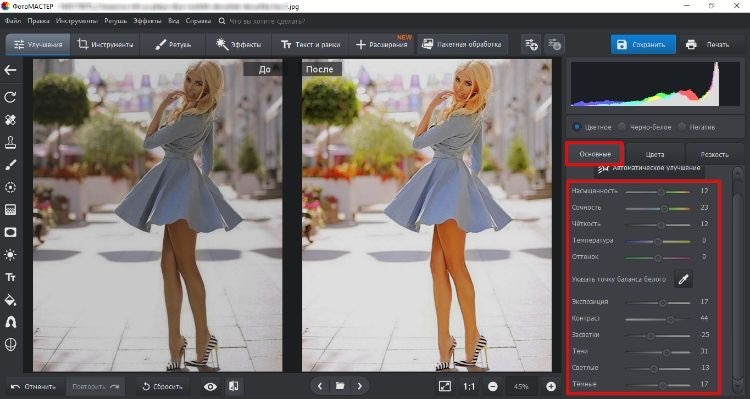This screenshot has height=399, width=750.
Task: Open the zoom percentage 45% box
Action: pyautogui.click(x=521, y=387)
